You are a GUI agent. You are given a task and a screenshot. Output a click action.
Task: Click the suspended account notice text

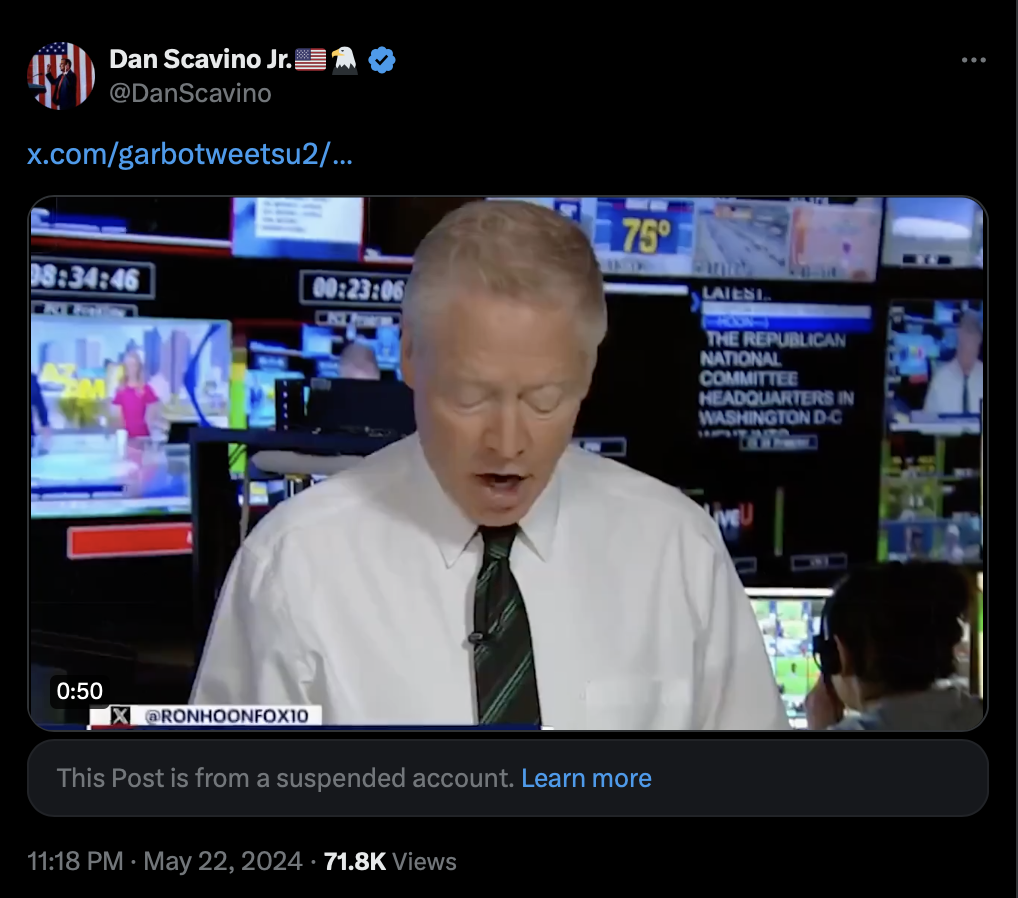pyautogui.click(x=285, y=778)
